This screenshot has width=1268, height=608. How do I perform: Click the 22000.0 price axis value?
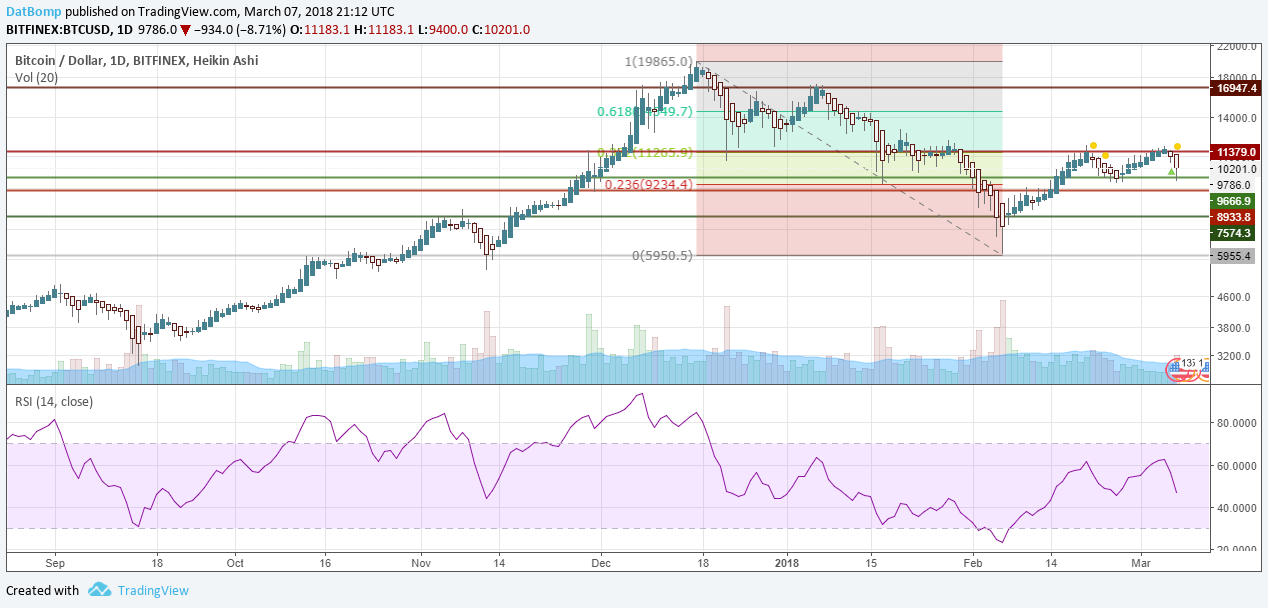(1236, 47)
